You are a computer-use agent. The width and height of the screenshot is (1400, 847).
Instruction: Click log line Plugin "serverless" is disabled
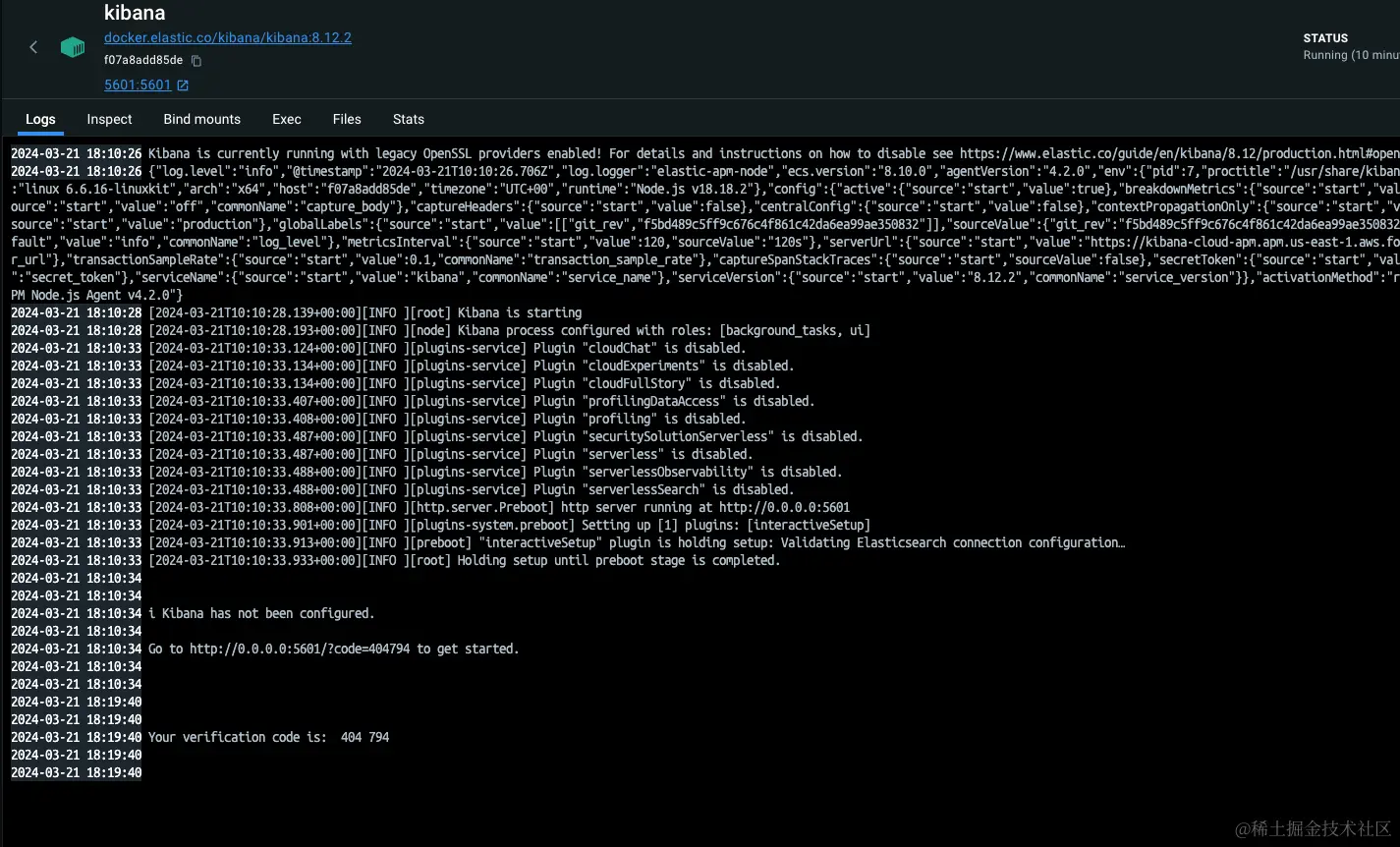point(381,454)
